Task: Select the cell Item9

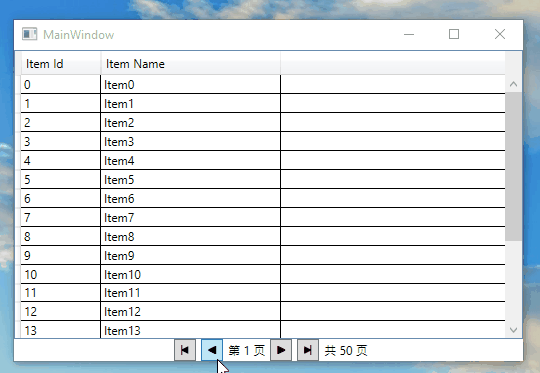Action: [191, 255]
